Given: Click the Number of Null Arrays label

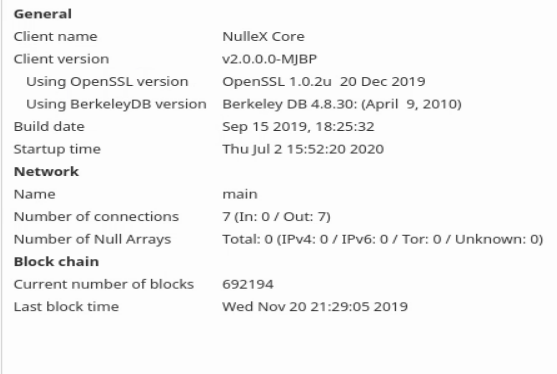Looking at the screenshot, I should [x=92, y=239].
